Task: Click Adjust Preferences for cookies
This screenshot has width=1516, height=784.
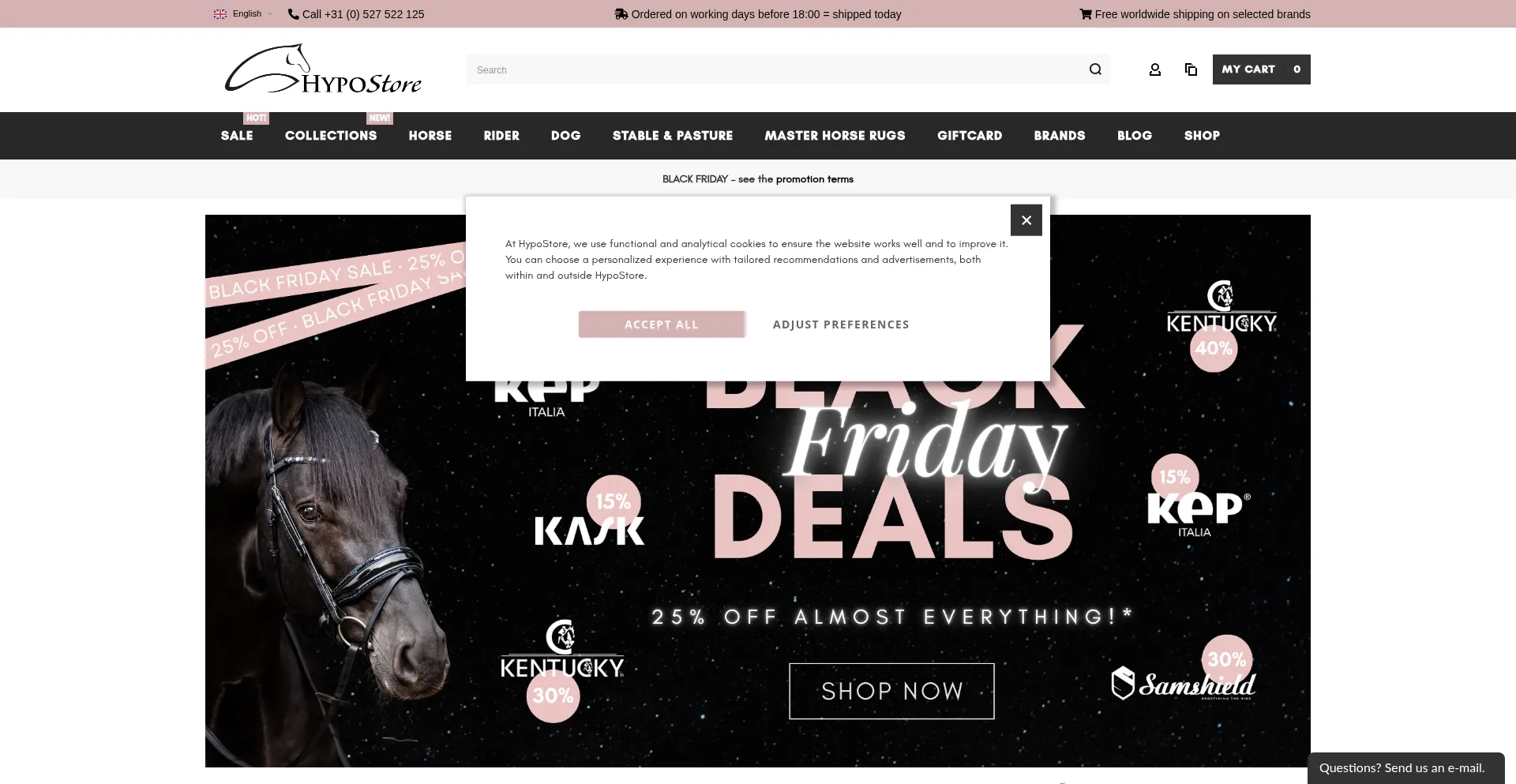Action: pos(841,324)
